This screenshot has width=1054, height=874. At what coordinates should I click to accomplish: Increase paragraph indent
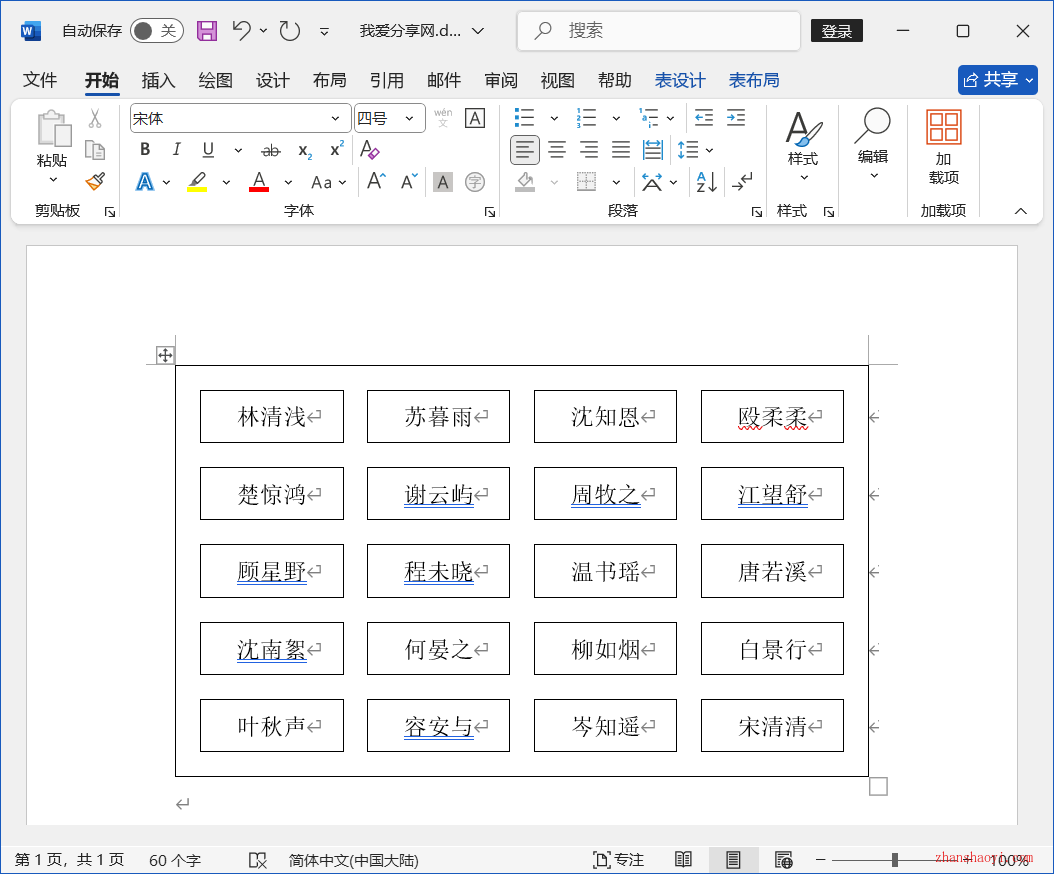point(736,118)
